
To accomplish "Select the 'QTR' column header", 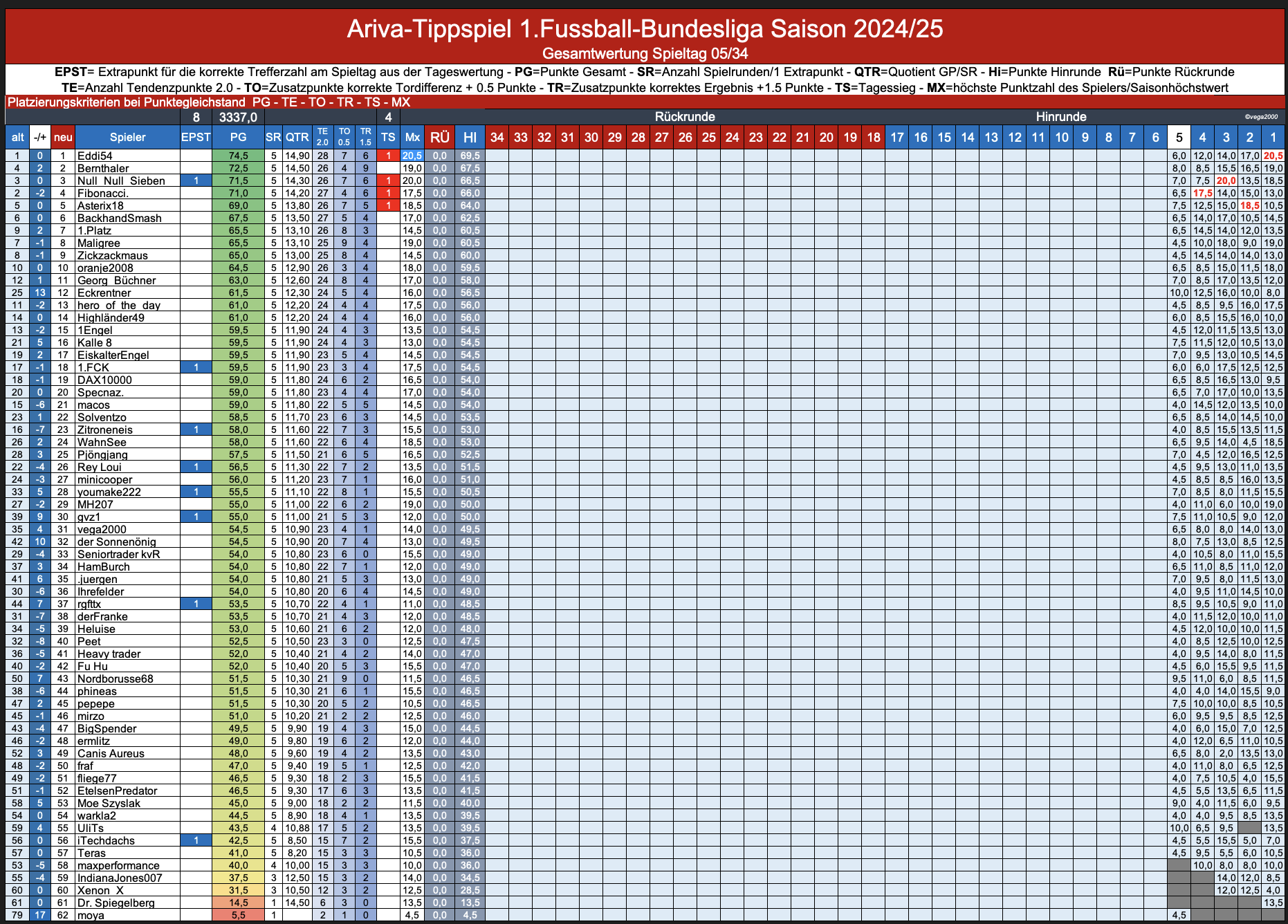I will click(x=297, y=137).
